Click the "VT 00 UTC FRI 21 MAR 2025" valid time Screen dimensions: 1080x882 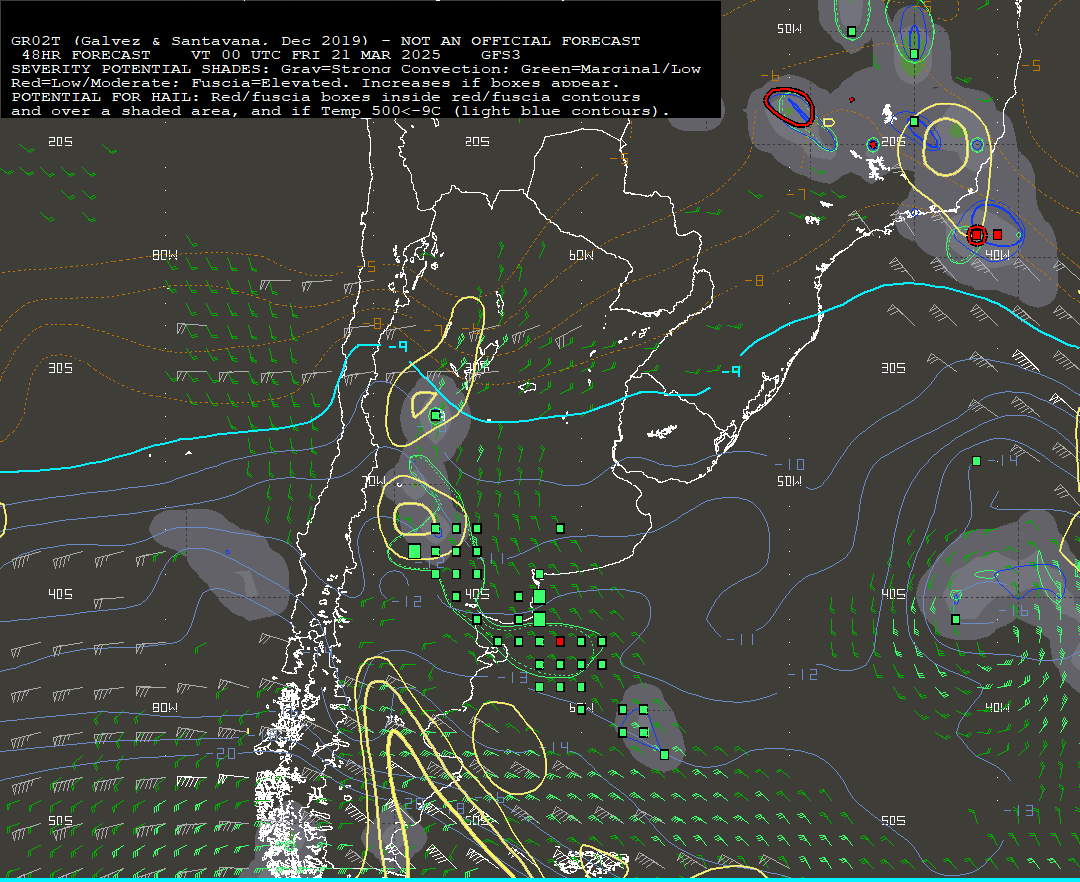(x=315, y=55)
